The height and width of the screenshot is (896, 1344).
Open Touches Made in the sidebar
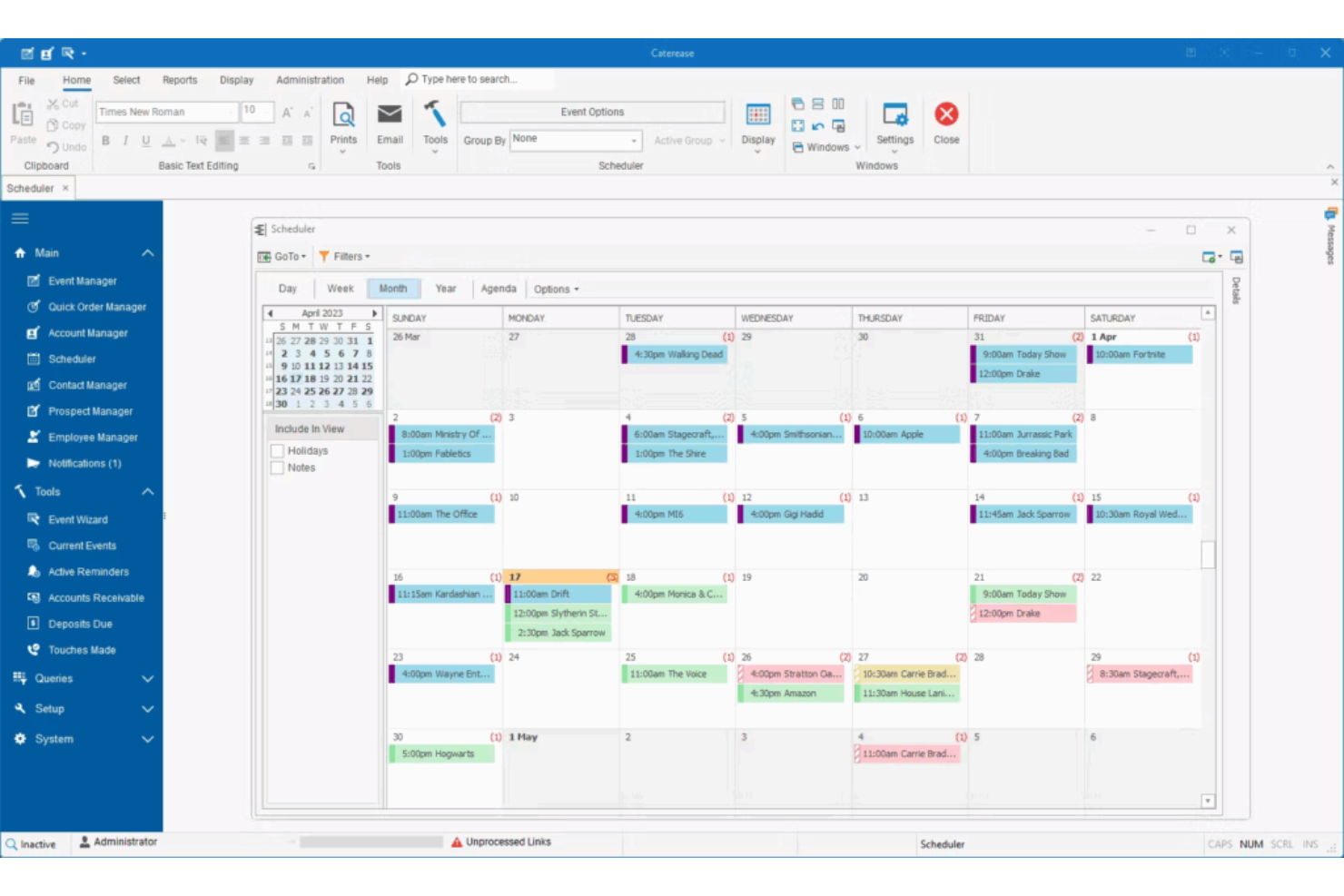(x=82, y=650)
